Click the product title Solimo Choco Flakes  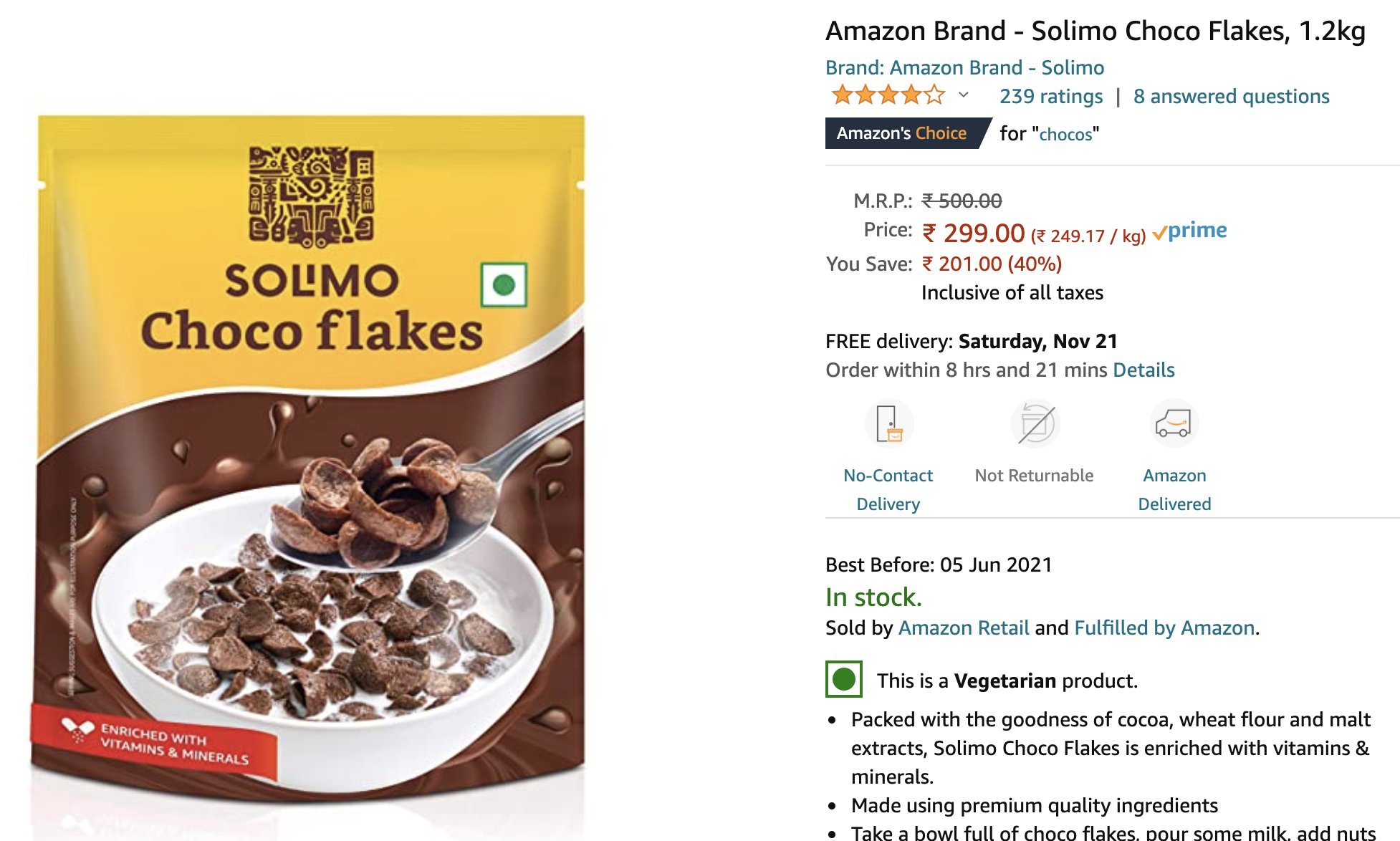[x=1095, y=31]
